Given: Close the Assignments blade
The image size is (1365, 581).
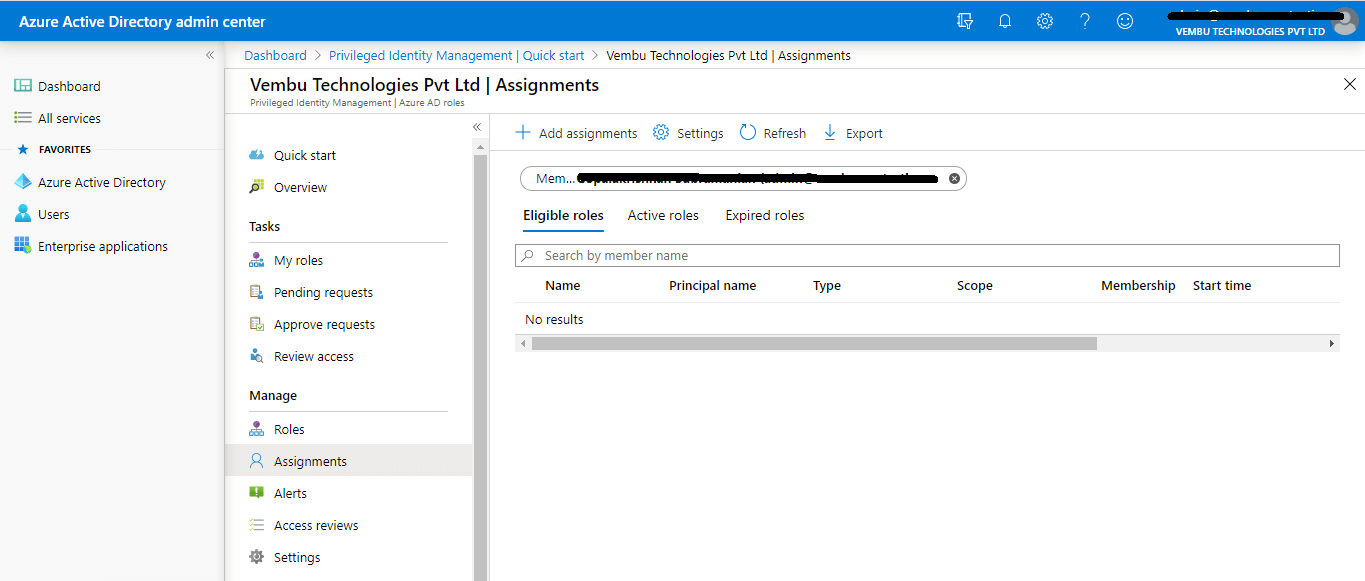Looking at the screenshot, I should [1349, 84].
